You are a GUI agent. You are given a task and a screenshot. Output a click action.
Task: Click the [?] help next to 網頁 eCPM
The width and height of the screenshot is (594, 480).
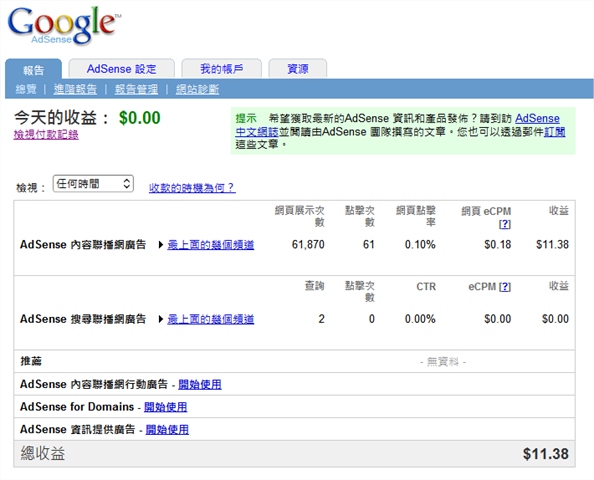coord(505,224)
